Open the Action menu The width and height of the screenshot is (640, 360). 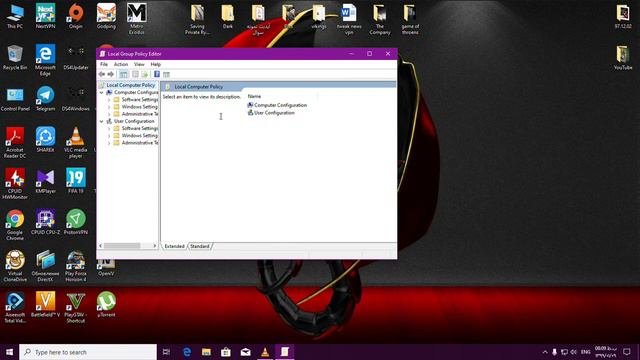click(x=121, y=64)
